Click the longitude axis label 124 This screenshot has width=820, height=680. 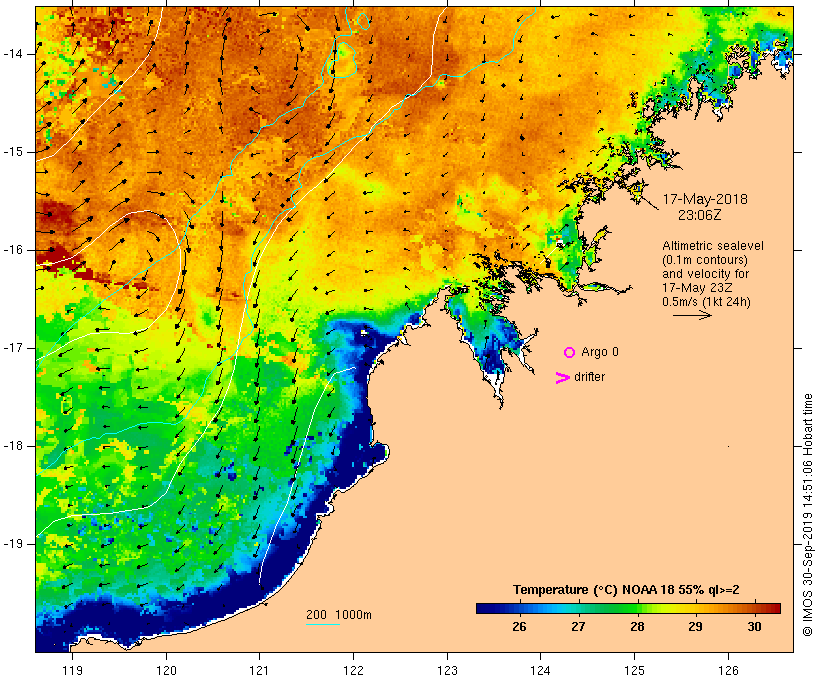[541, 670]
